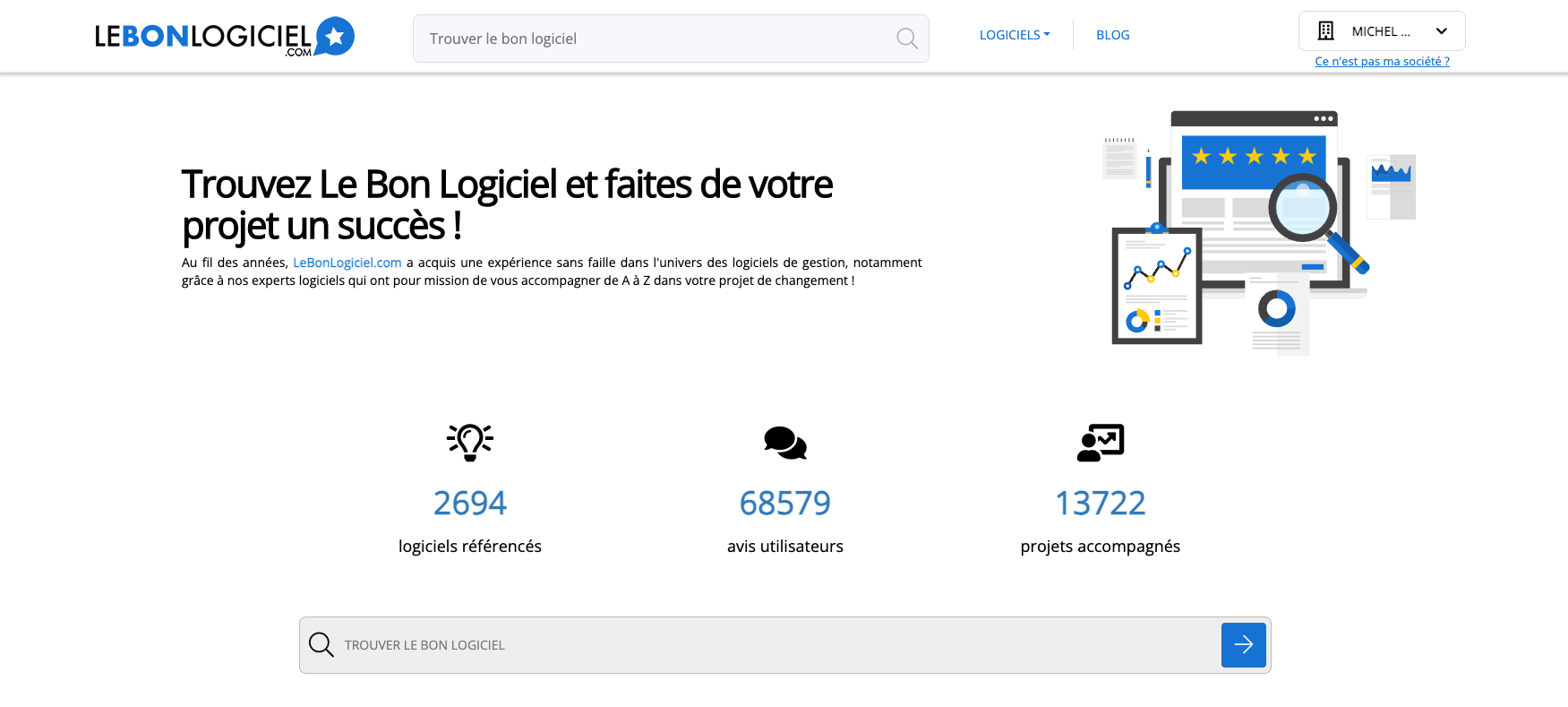The width and height of the screenshot is (1568, 707).
Task: Submit search with the blue arrow button
Action: click(x=1244, y=645)
